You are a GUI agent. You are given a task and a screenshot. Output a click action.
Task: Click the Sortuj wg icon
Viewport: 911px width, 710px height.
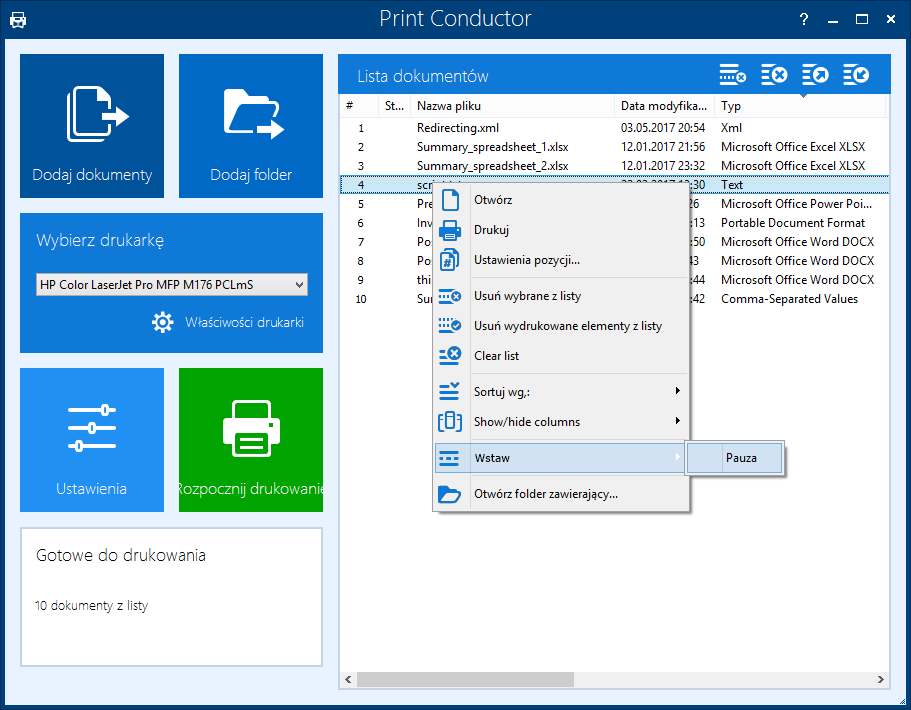point(449,392)
